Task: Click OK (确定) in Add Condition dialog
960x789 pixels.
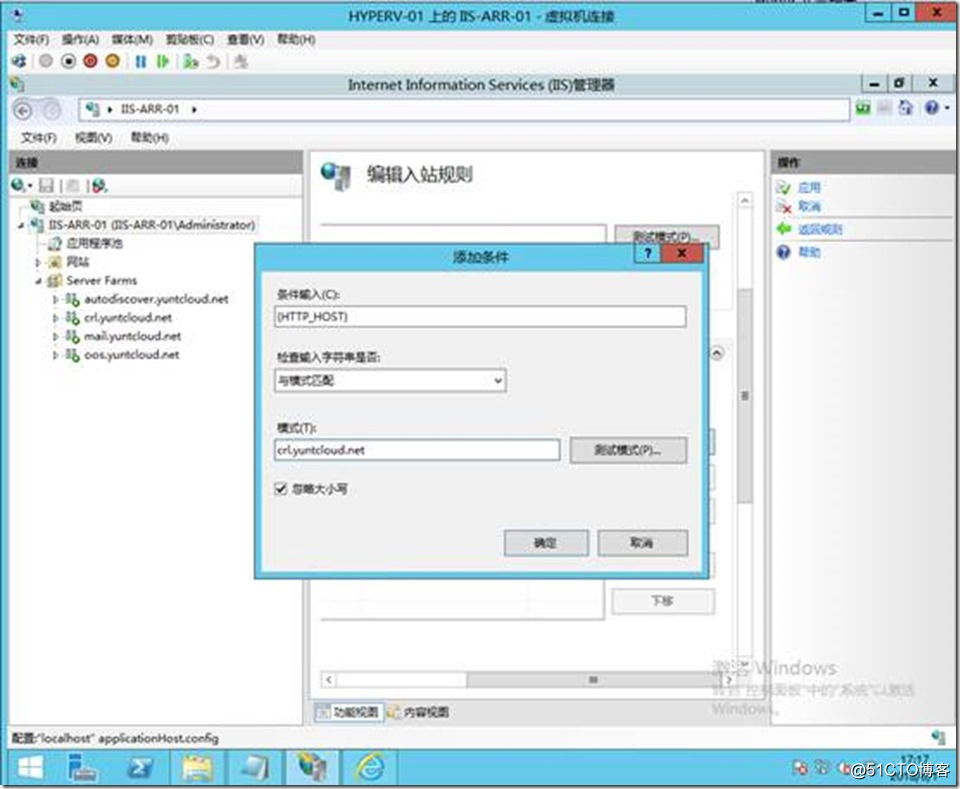Action: pyautogui.click(x=546, y=543)
